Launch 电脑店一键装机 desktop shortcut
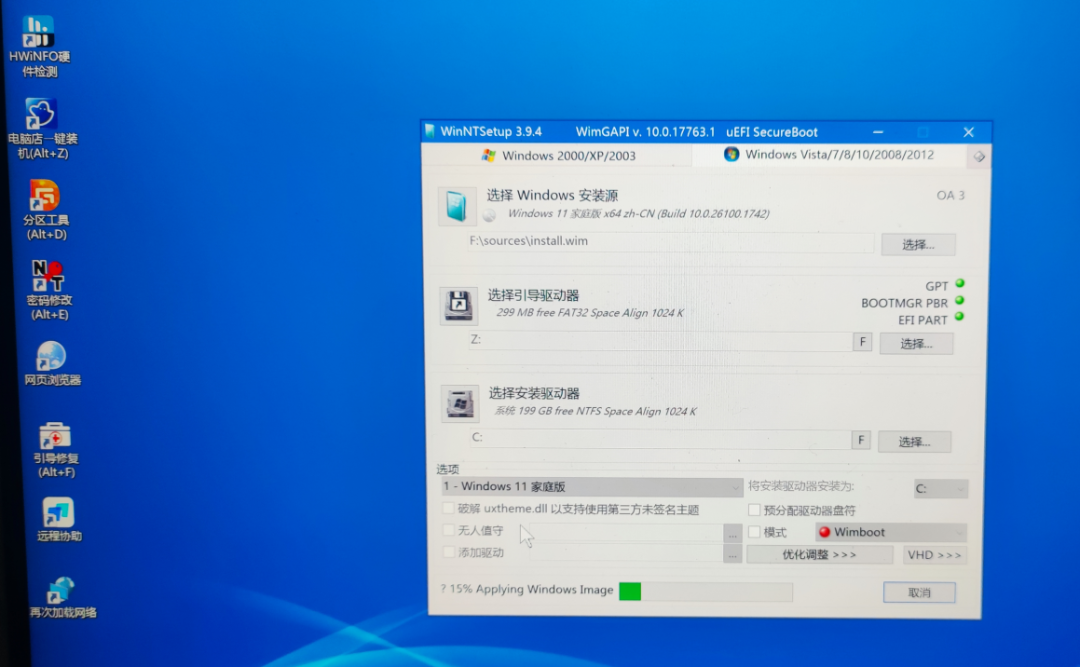The height and width of the screenshot is (667, 1080). [x=41, y=114]
